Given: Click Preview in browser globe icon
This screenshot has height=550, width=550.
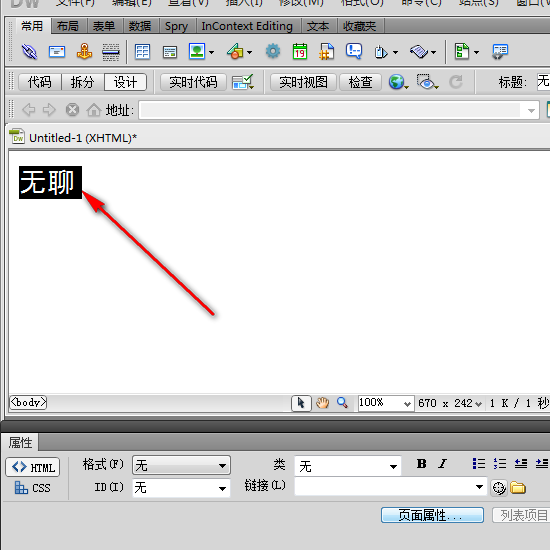Looking at the screenshot, I should pos(398,82).
